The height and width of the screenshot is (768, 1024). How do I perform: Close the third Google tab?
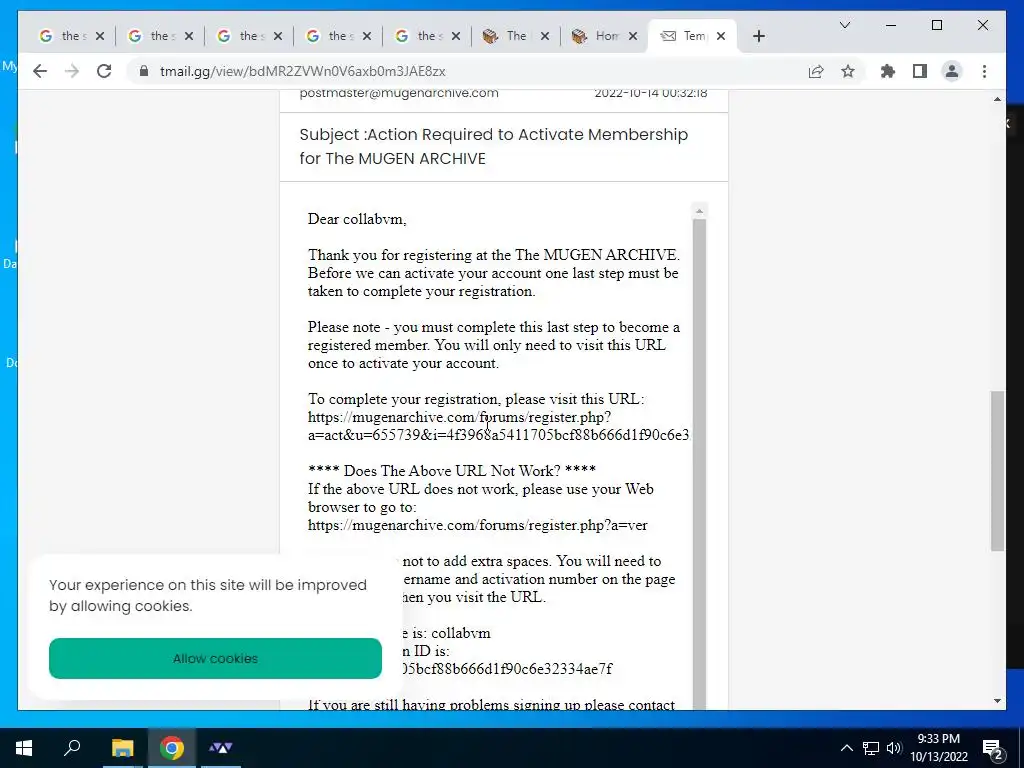(x=278, y=36)
